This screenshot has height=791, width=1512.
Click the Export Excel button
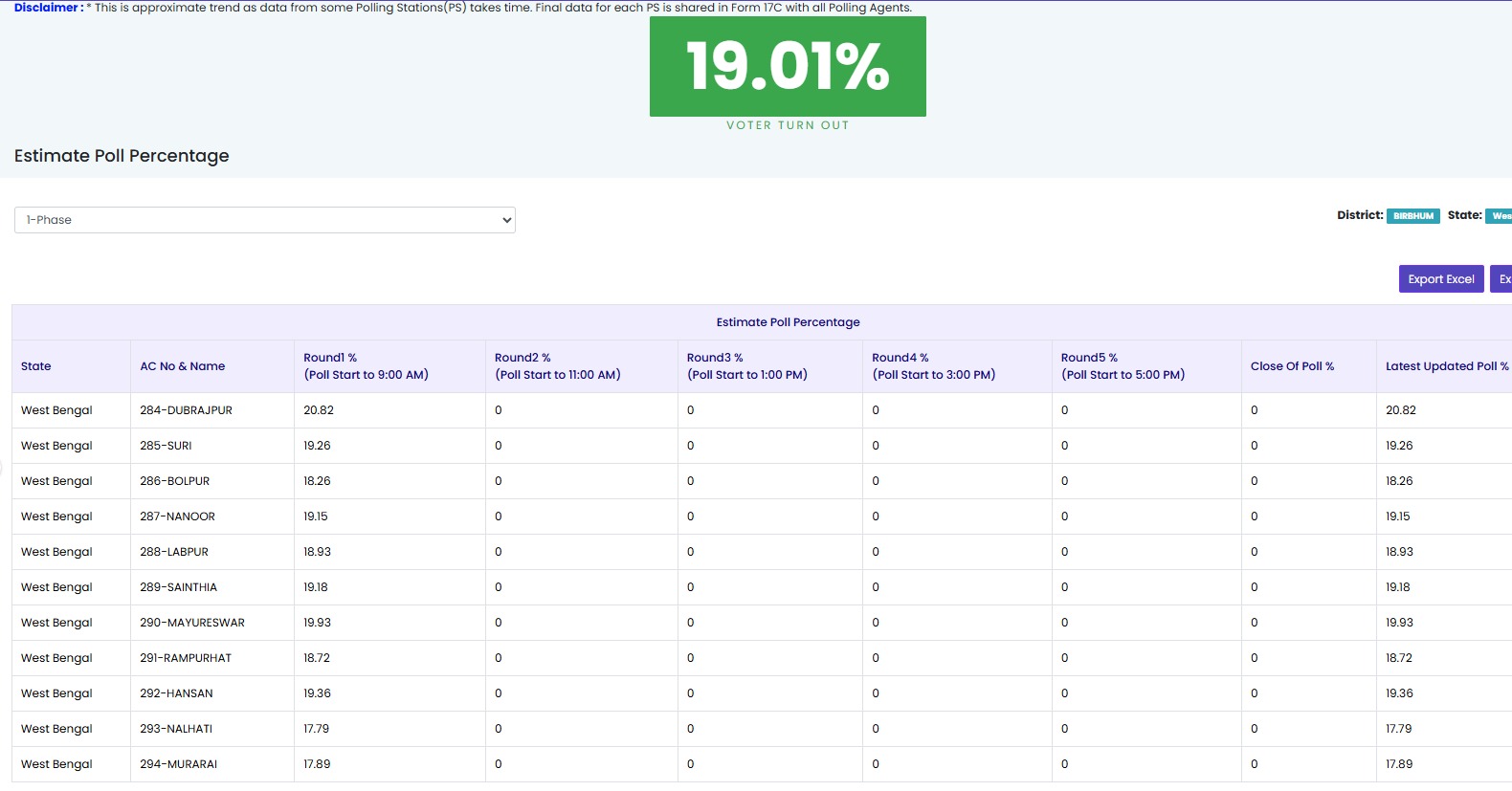tap(1440, 279)
